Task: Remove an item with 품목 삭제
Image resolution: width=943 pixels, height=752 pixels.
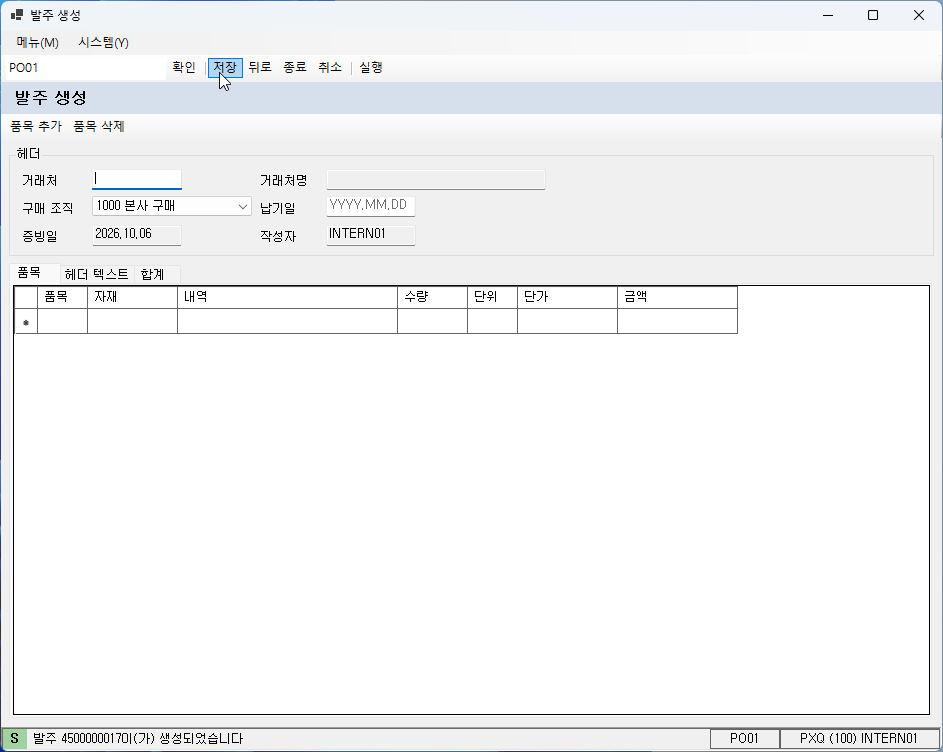Action: tap(99, 126)
